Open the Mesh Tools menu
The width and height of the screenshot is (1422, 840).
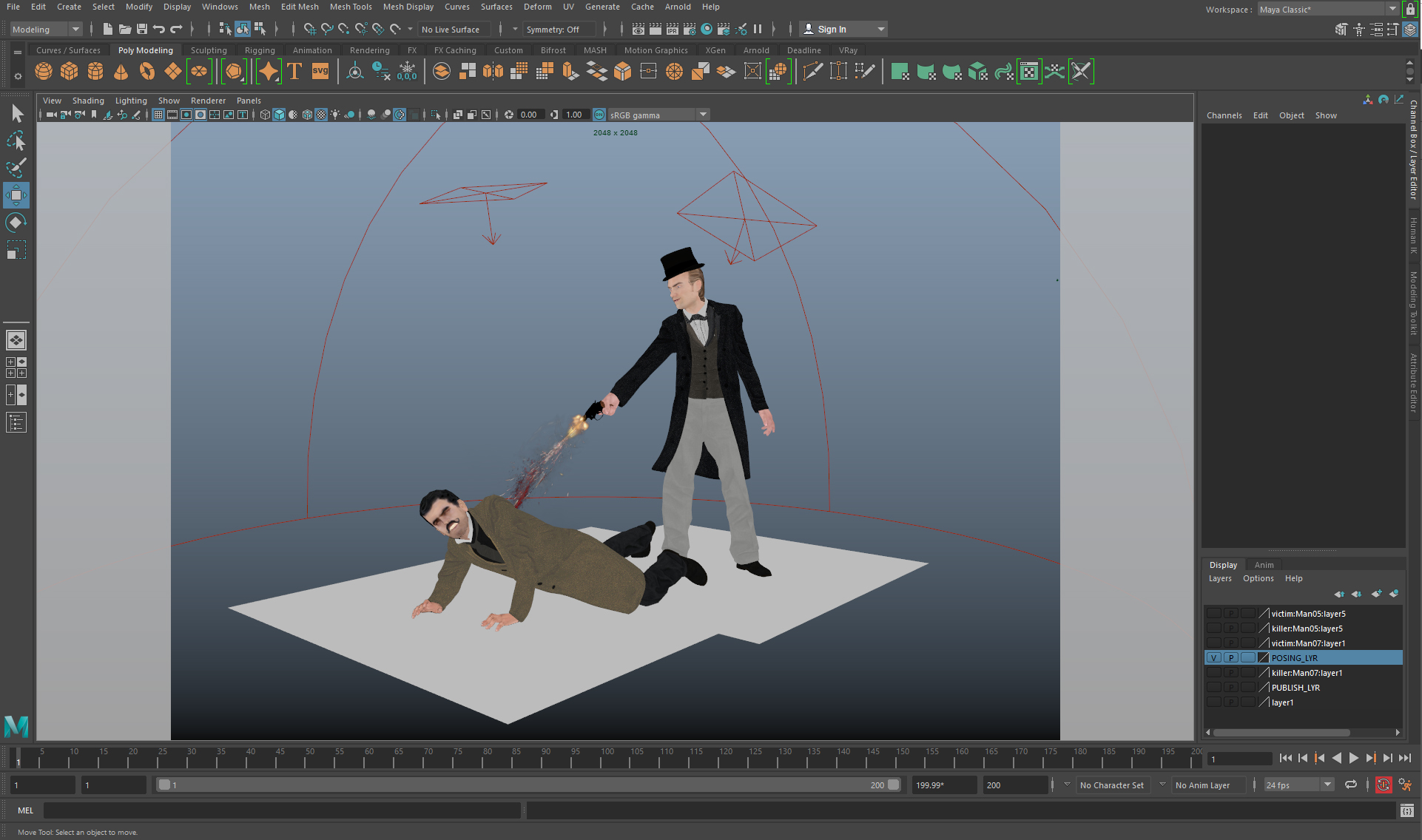coord(350,7)
